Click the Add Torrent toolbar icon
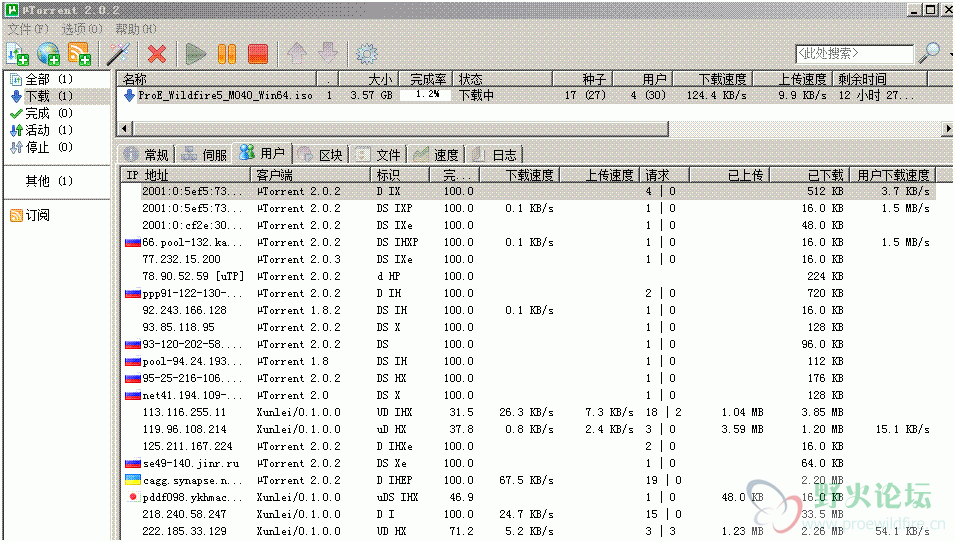The width and height of the screenshot is (955, 542). pos(17,54)
